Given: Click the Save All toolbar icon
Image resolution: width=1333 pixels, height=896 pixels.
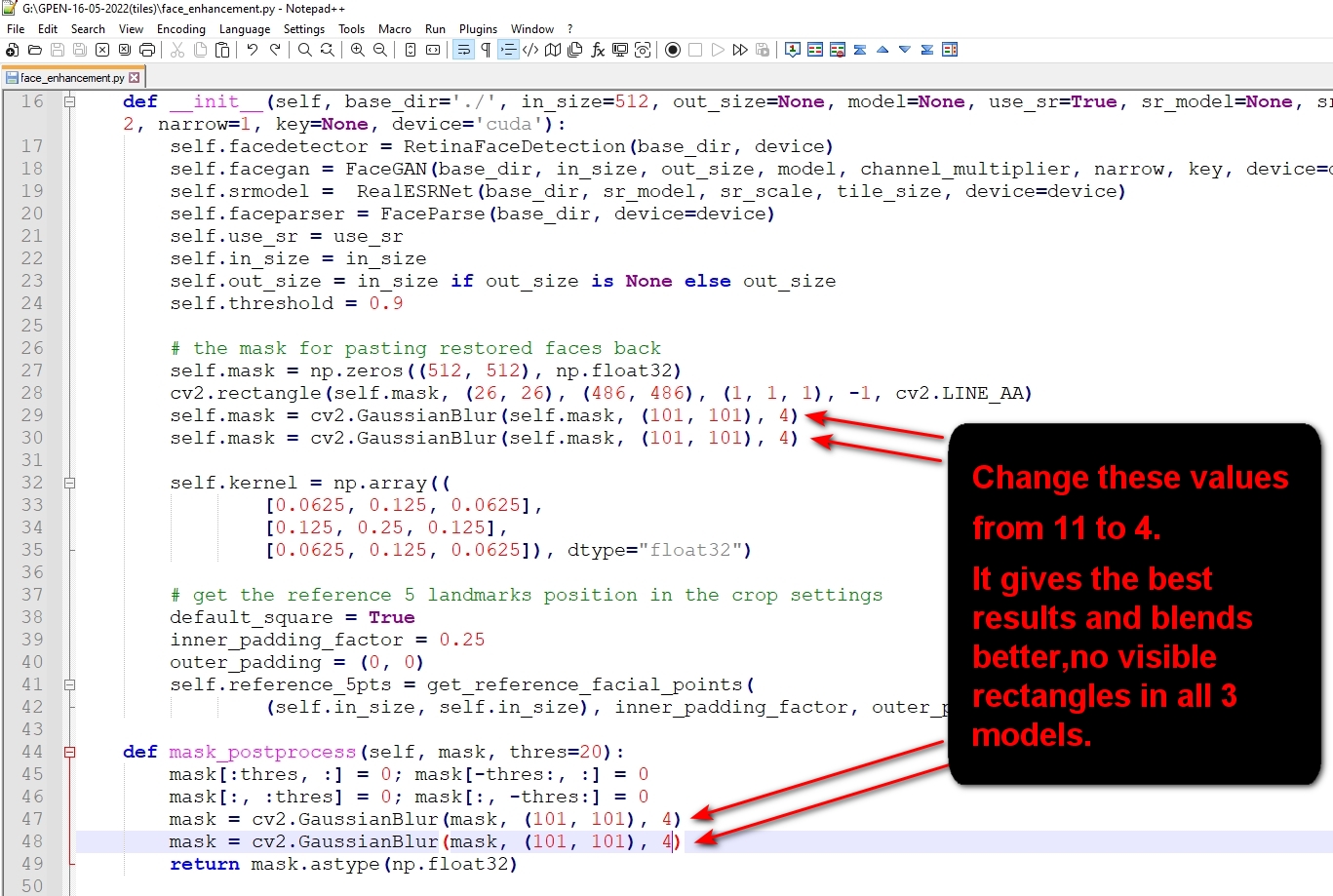Looking at the screenshot, I should pyautogui.click(x=80, y=49).
